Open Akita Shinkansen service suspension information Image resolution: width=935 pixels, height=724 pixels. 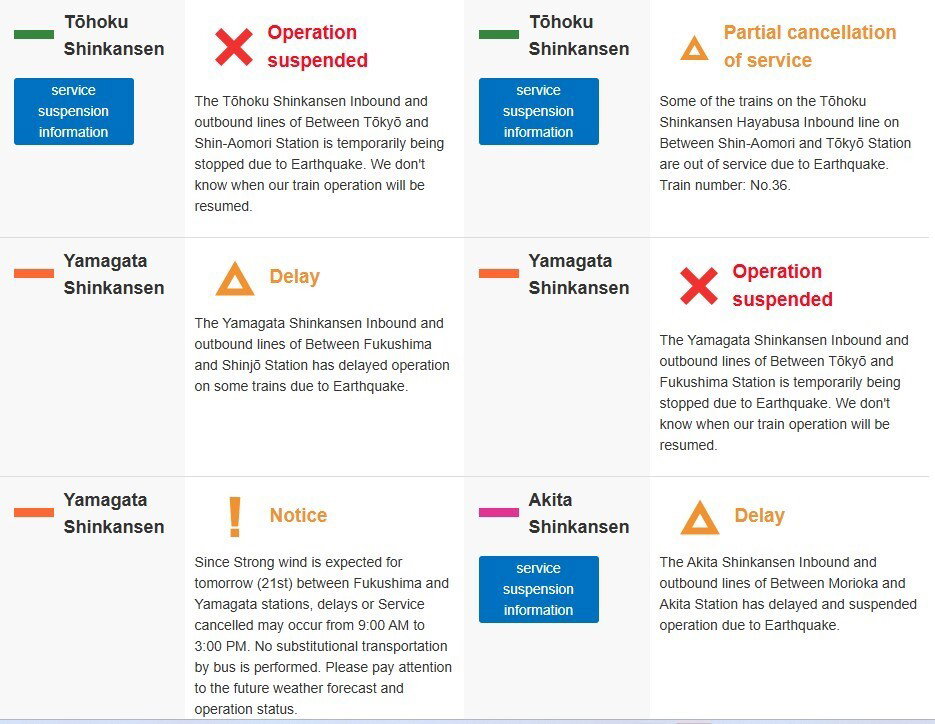click(538, 589)
